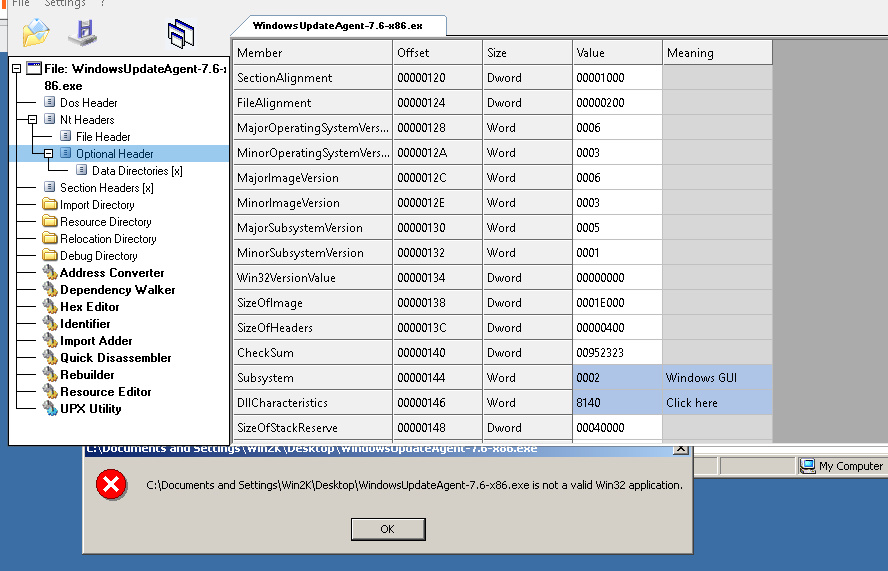Click the Address Converter tool icon
The image size is (888, 571).
(50, 272)
